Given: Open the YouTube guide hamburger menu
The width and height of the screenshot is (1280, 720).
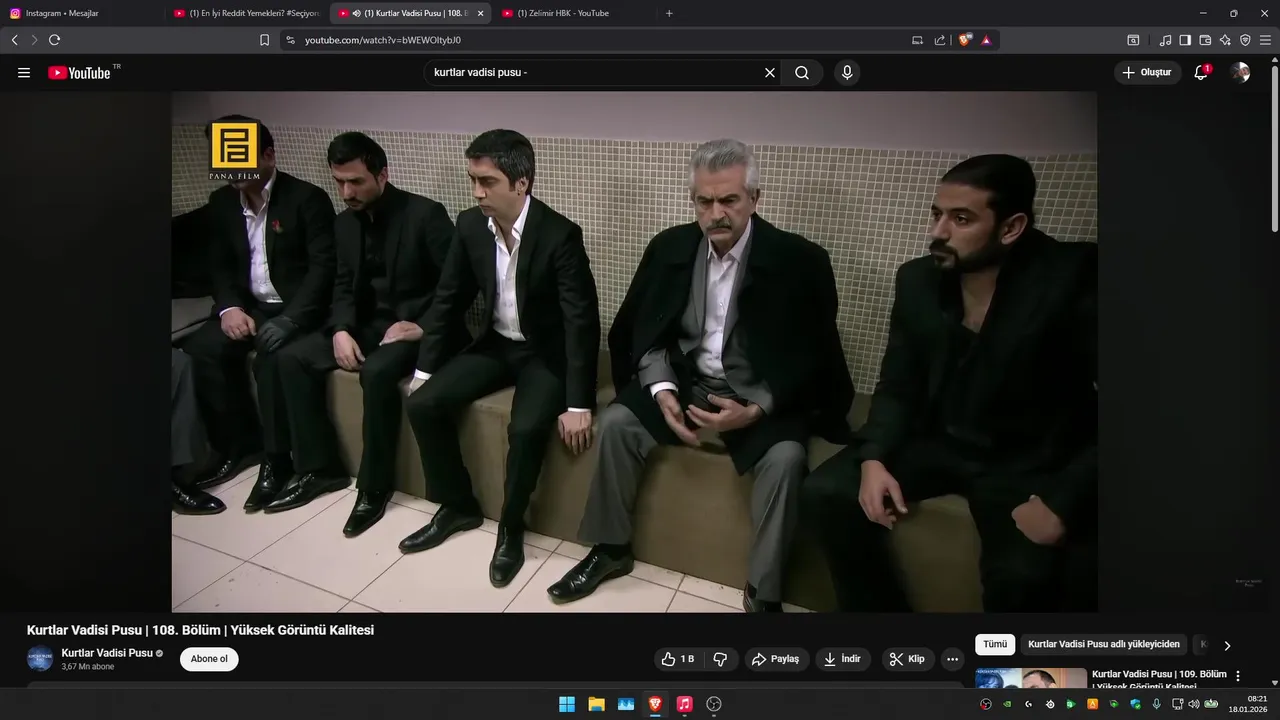Looking at the screenshot, I should tap(24, 73).
